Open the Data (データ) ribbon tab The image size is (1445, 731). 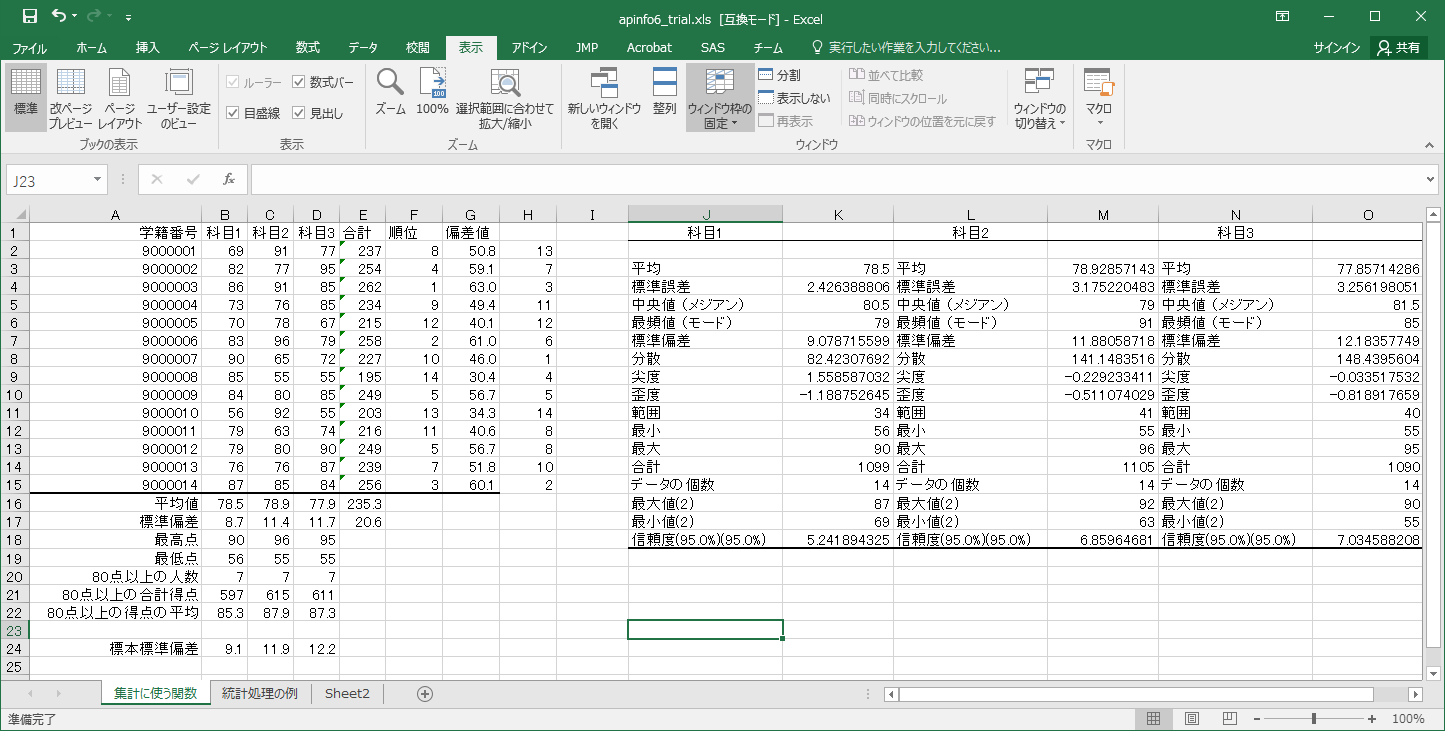tap(363, 47)
